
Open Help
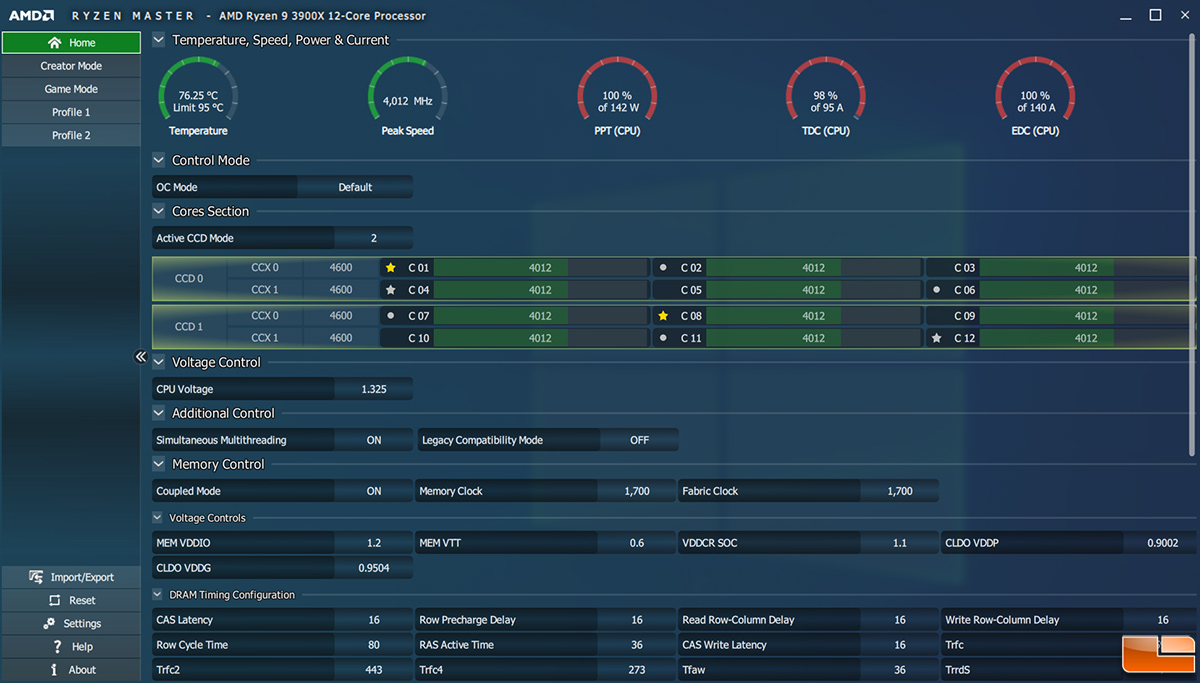pos(71,647)
